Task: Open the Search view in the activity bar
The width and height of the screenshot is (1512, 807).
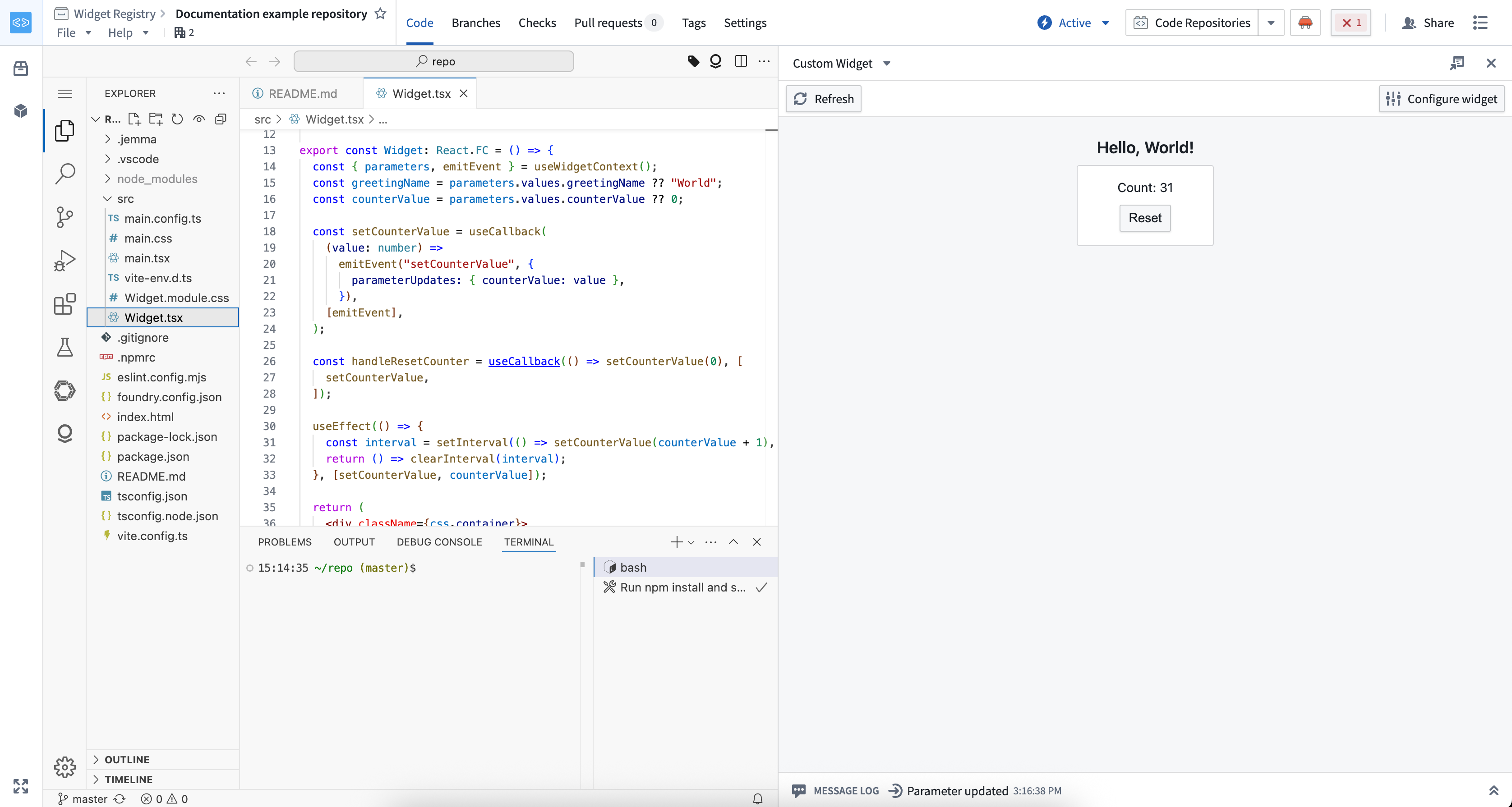Action: 65,173
